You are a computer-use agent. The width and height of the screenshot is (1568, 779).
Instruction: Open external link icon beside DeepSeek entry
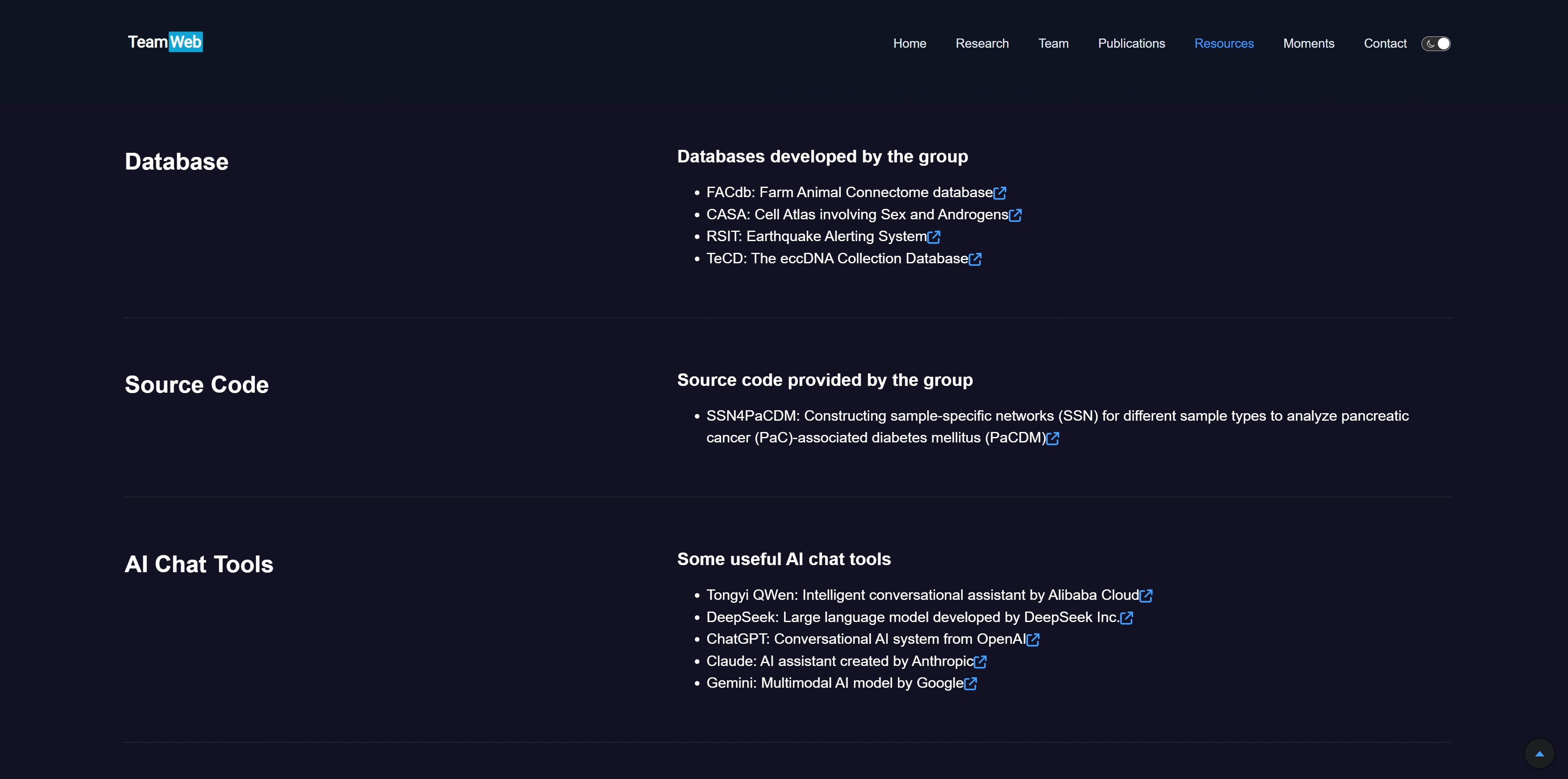pos(1126,618)
